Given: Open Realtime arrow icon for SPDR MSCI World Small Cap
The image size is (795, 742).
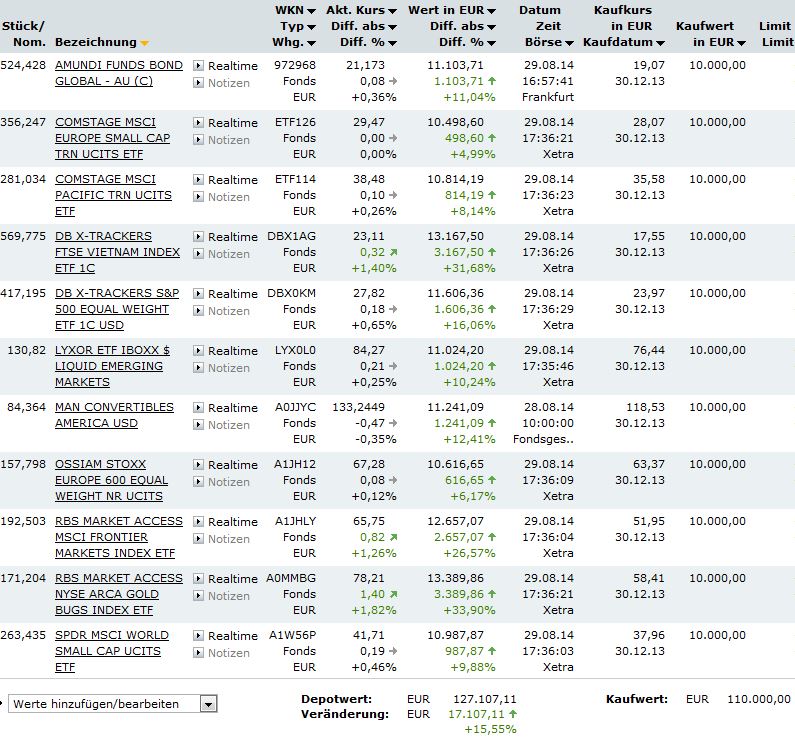Looking at the screenshot, I should point(198,635).
